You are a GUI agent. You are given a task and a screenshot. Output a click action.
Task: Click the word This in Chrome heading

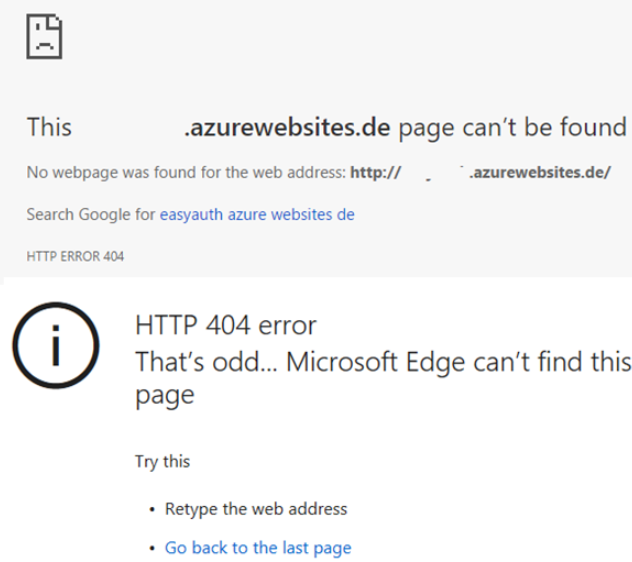(49, 127)
